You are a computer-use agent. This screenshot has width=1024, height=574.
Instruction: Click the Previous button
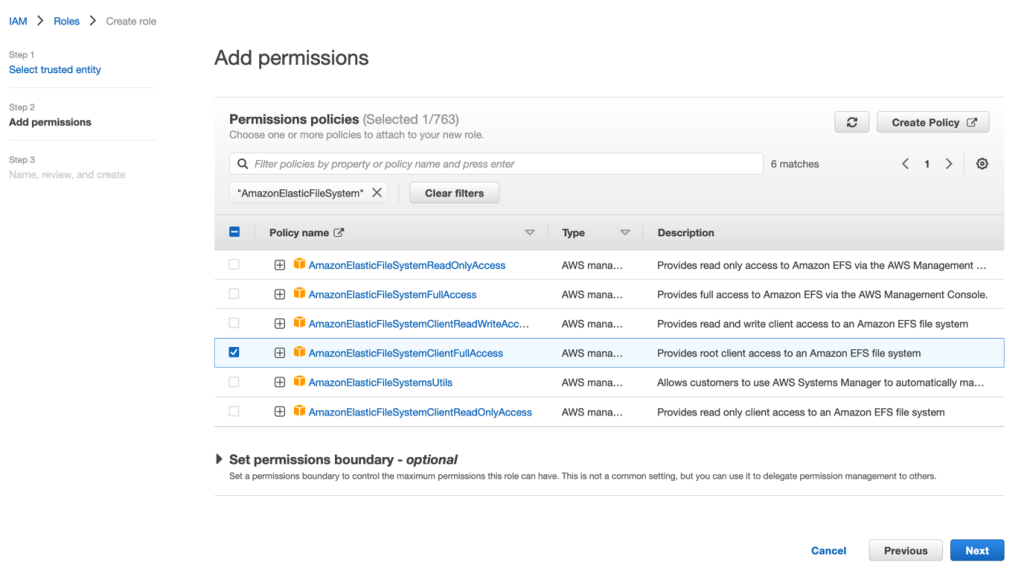[905, 550]
